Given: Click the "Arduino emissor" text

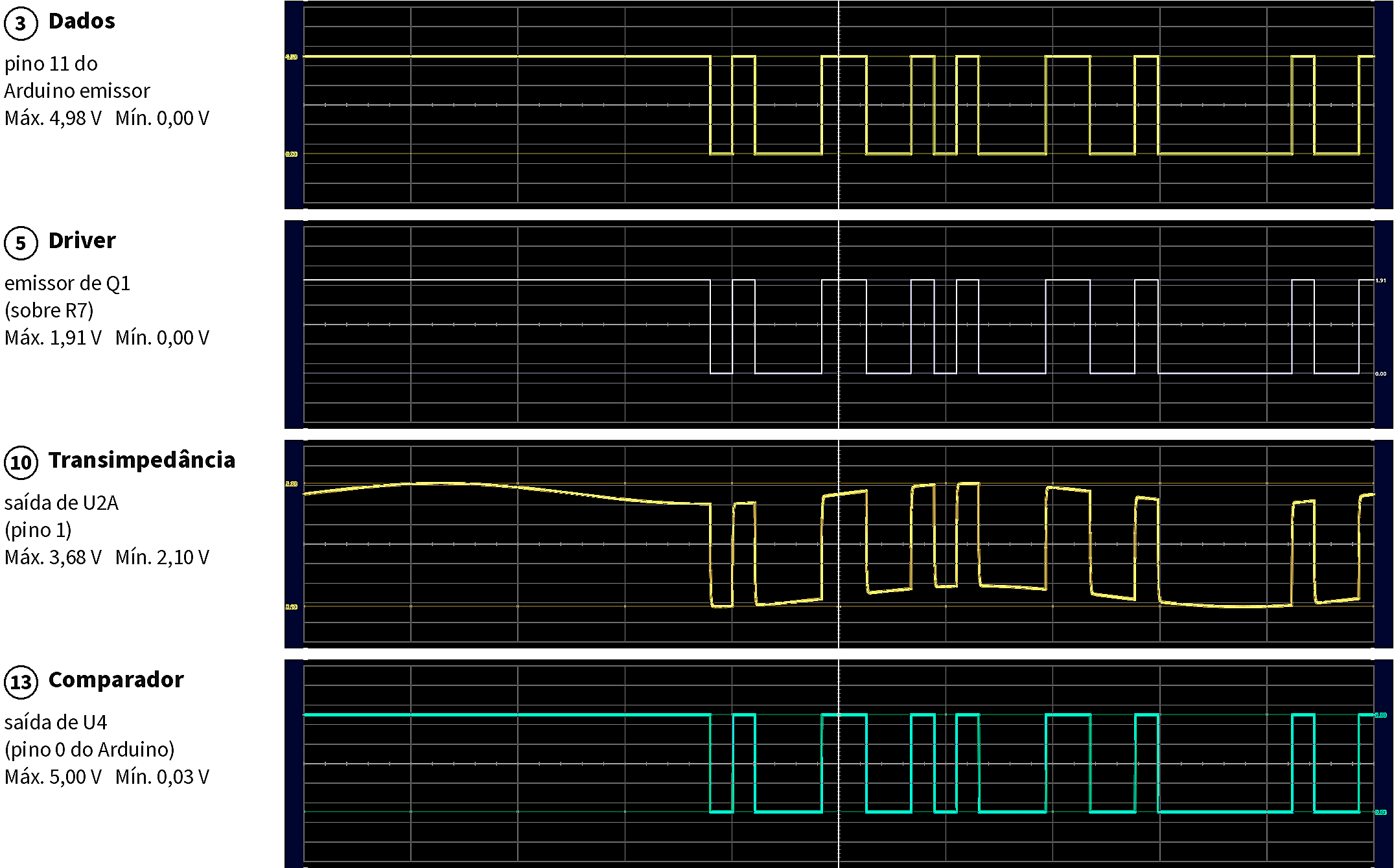Looking at the screenshot, I should (77, 91).
